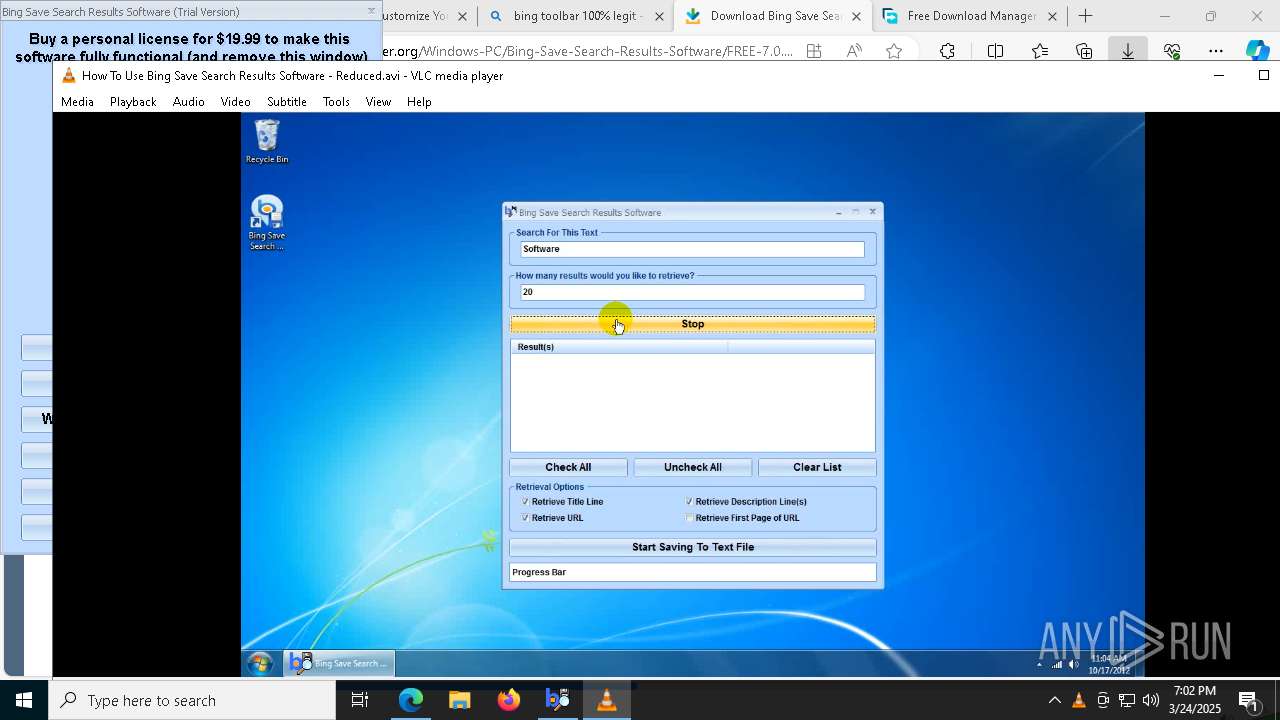Screen dimensions: 1280x720
Task: Click Bing Save Search taskbar button in video
Action: click(x=339, y=663)
